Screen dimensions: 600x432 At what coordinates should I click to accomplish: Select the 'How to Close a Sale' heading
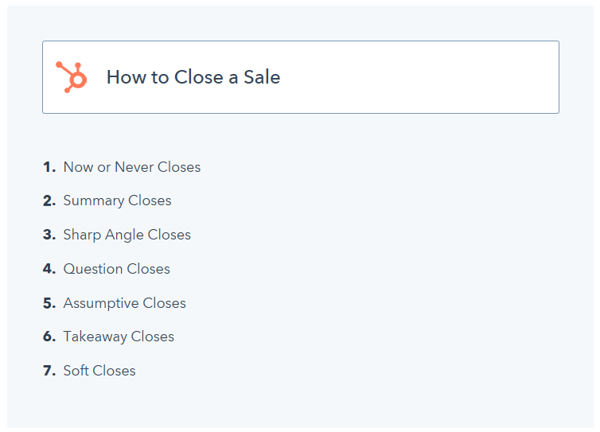pyautogui.click(x=193, y=77)
